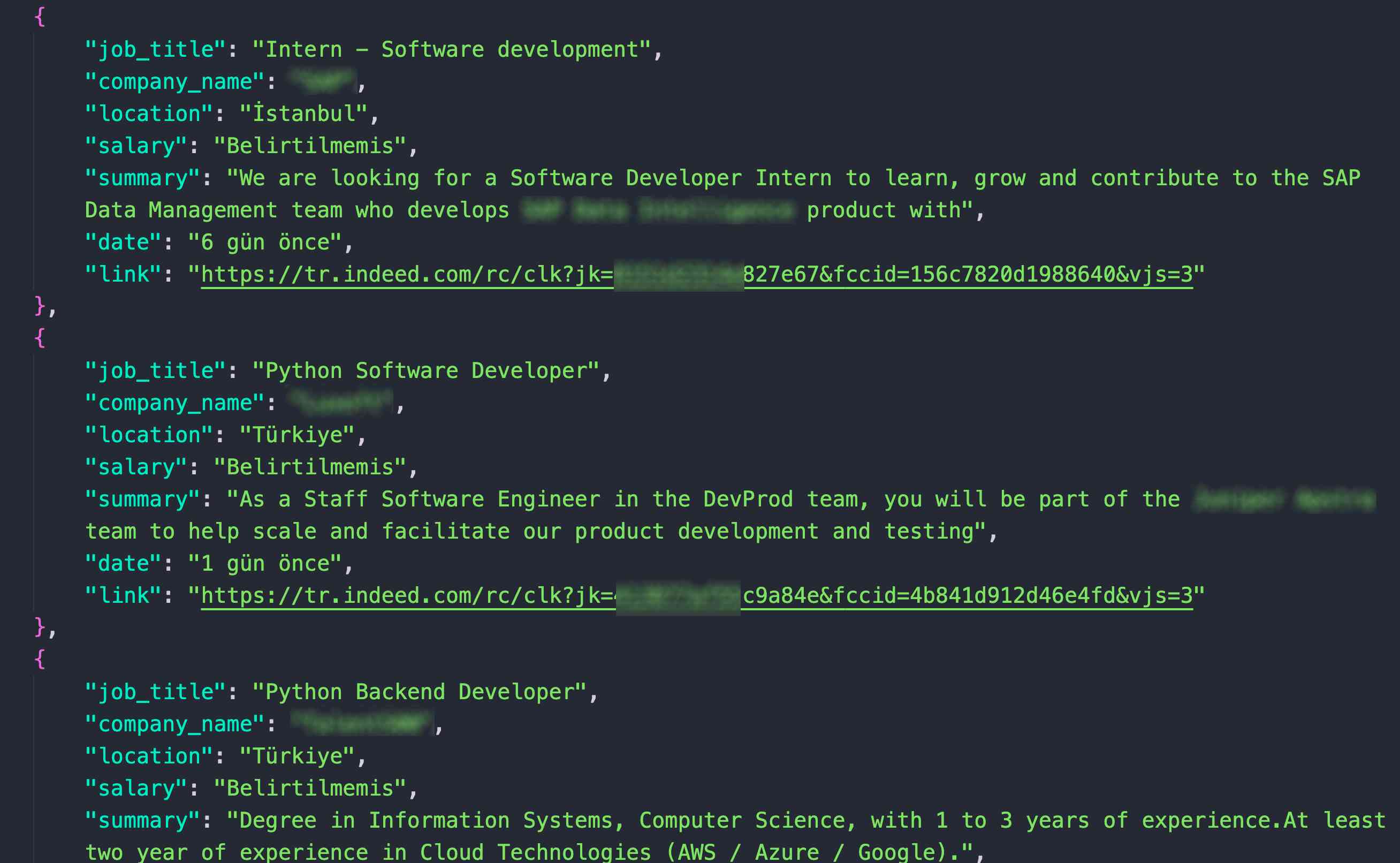Screen dimensions: 1400x863
Task: Click the "link" key in the first job entry
Action: point(123,275)
